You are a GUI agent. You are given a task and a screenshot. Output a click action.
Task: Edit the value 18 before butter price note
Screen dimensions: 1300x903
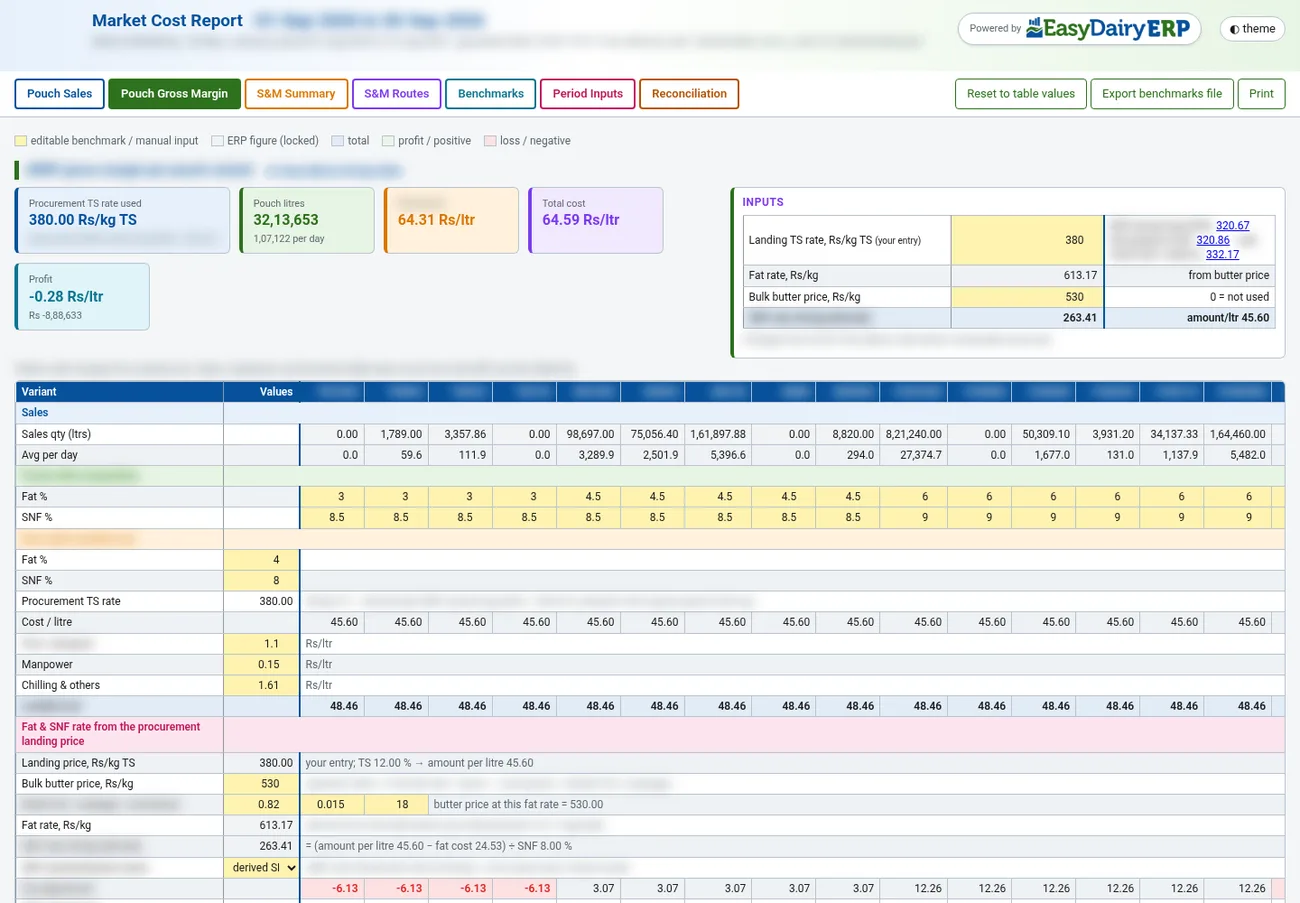click(x=396, y=804)
